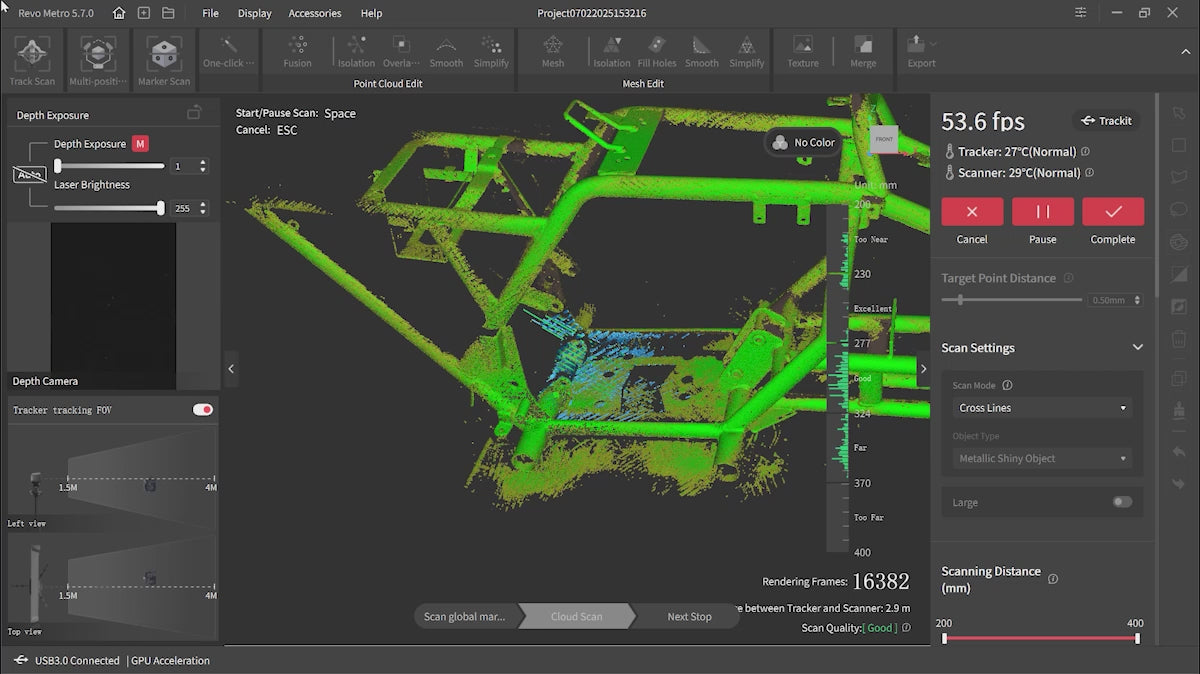
Task: Open the Mesh tool
Action: click(553, 48)
